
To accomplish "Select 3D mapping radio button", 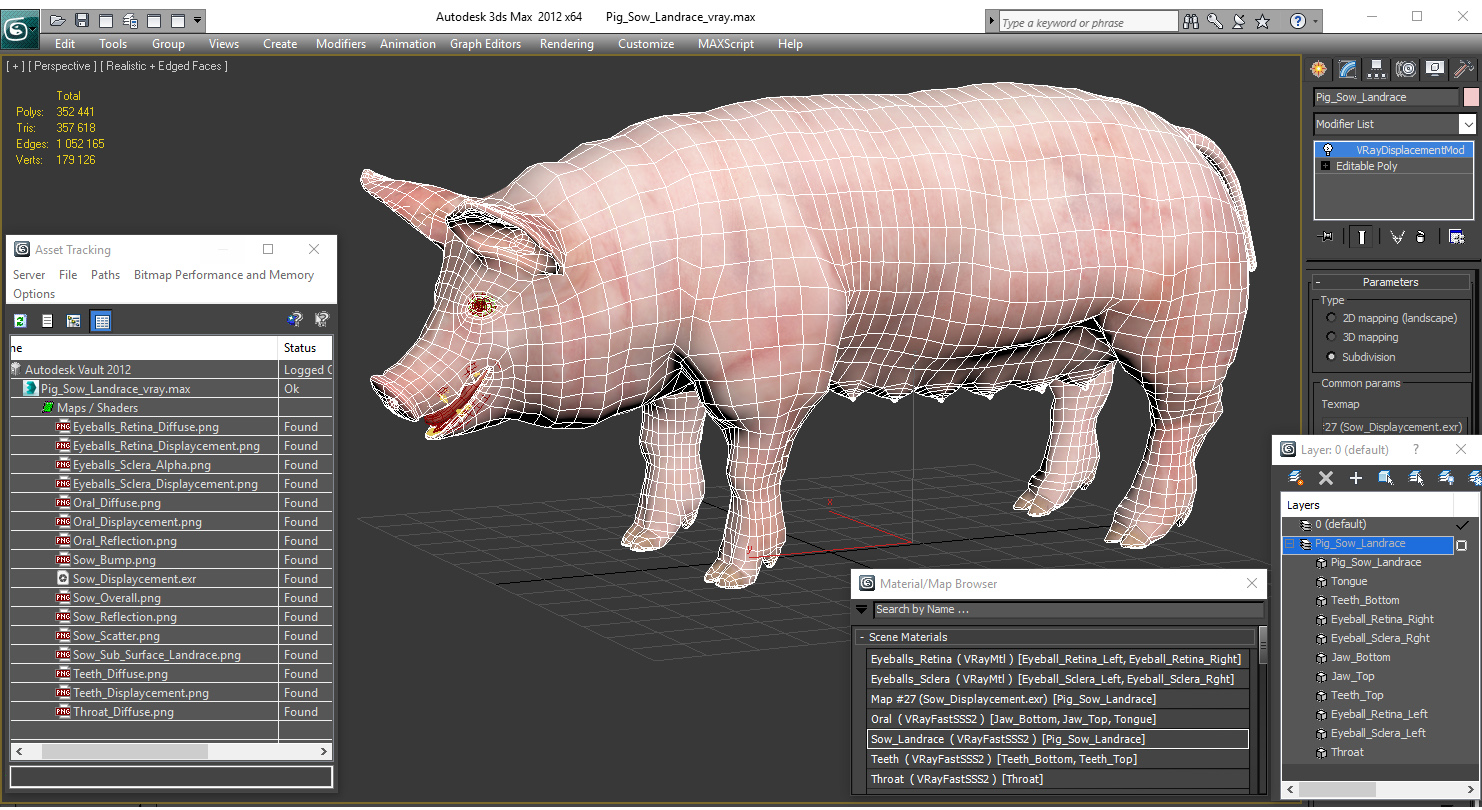I will (x=1331, y=337).
